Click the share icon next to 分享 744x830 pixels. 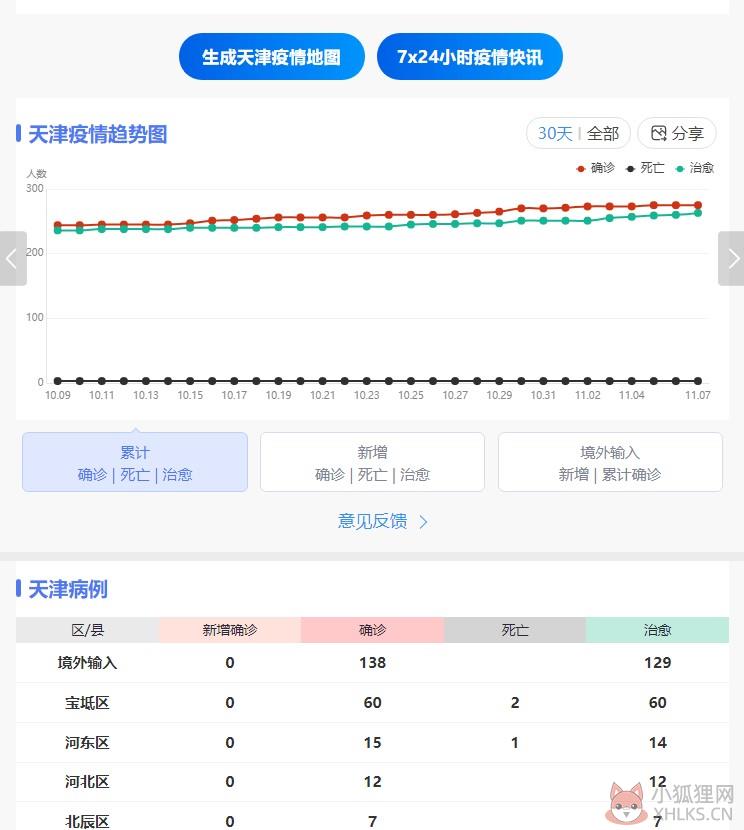pyautogui.click(x=658, y=133)
